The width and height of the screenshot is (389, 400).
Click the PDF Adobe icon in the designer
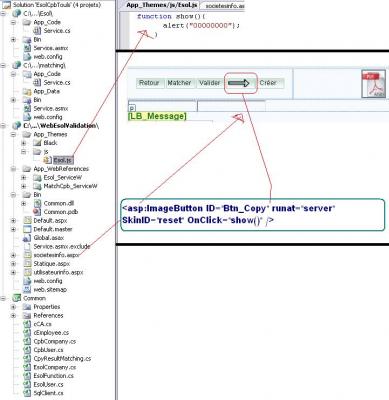click(374, 84)
